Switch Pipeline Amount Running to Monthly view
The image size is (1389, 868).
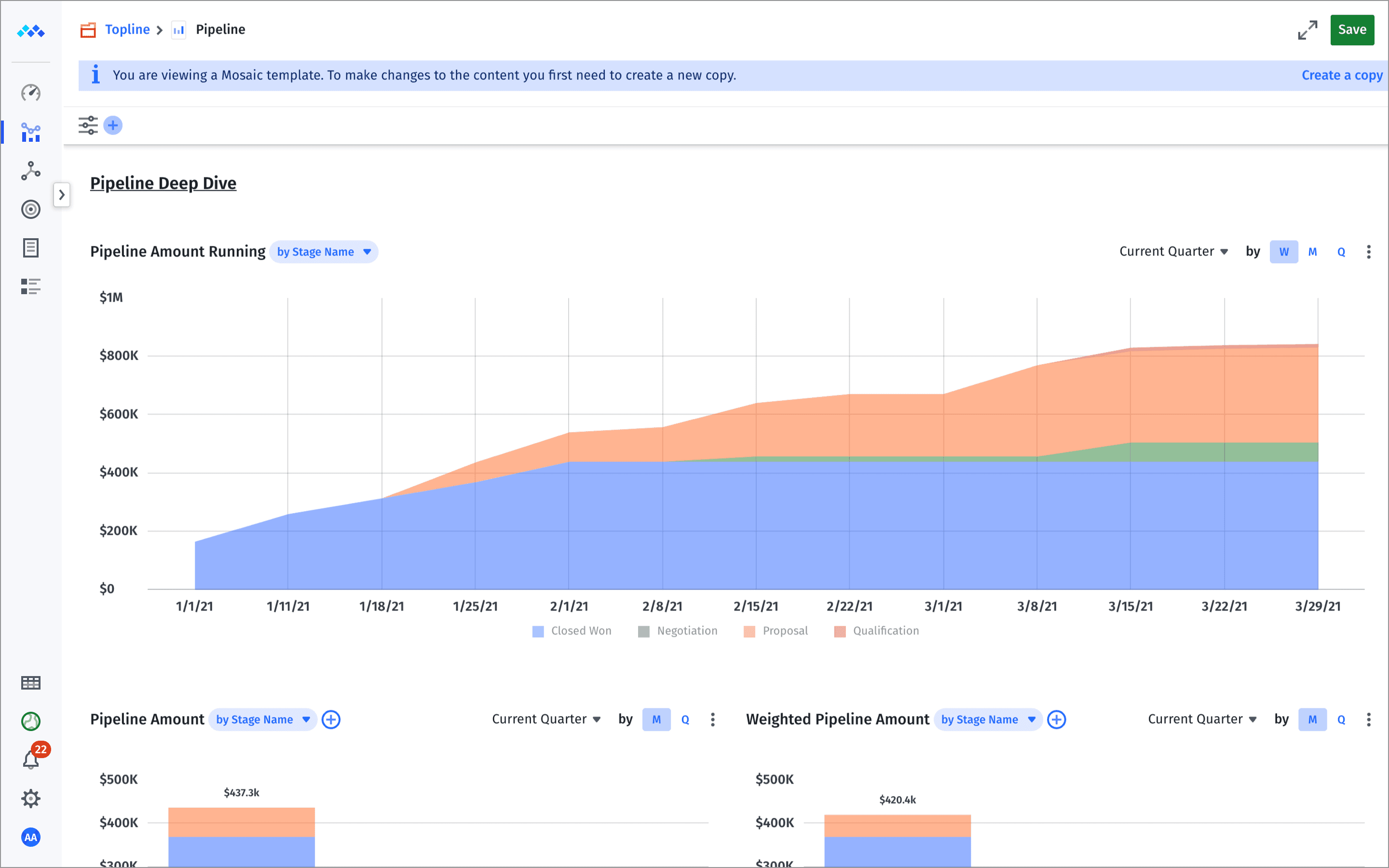pyautogui.click(x=1313, y=251)
